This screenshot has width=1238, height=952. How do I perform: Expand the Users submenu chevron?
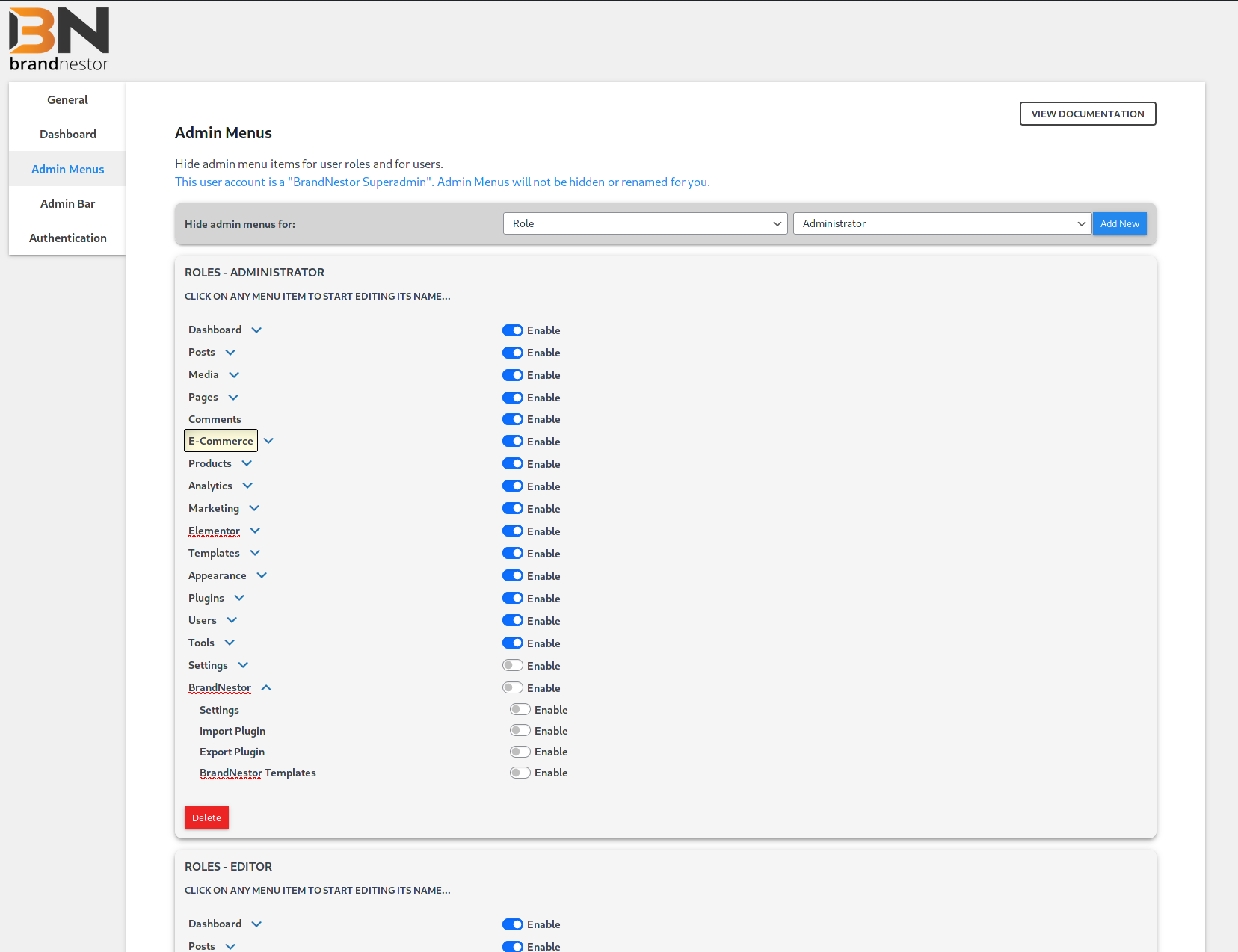coord(232,620)
